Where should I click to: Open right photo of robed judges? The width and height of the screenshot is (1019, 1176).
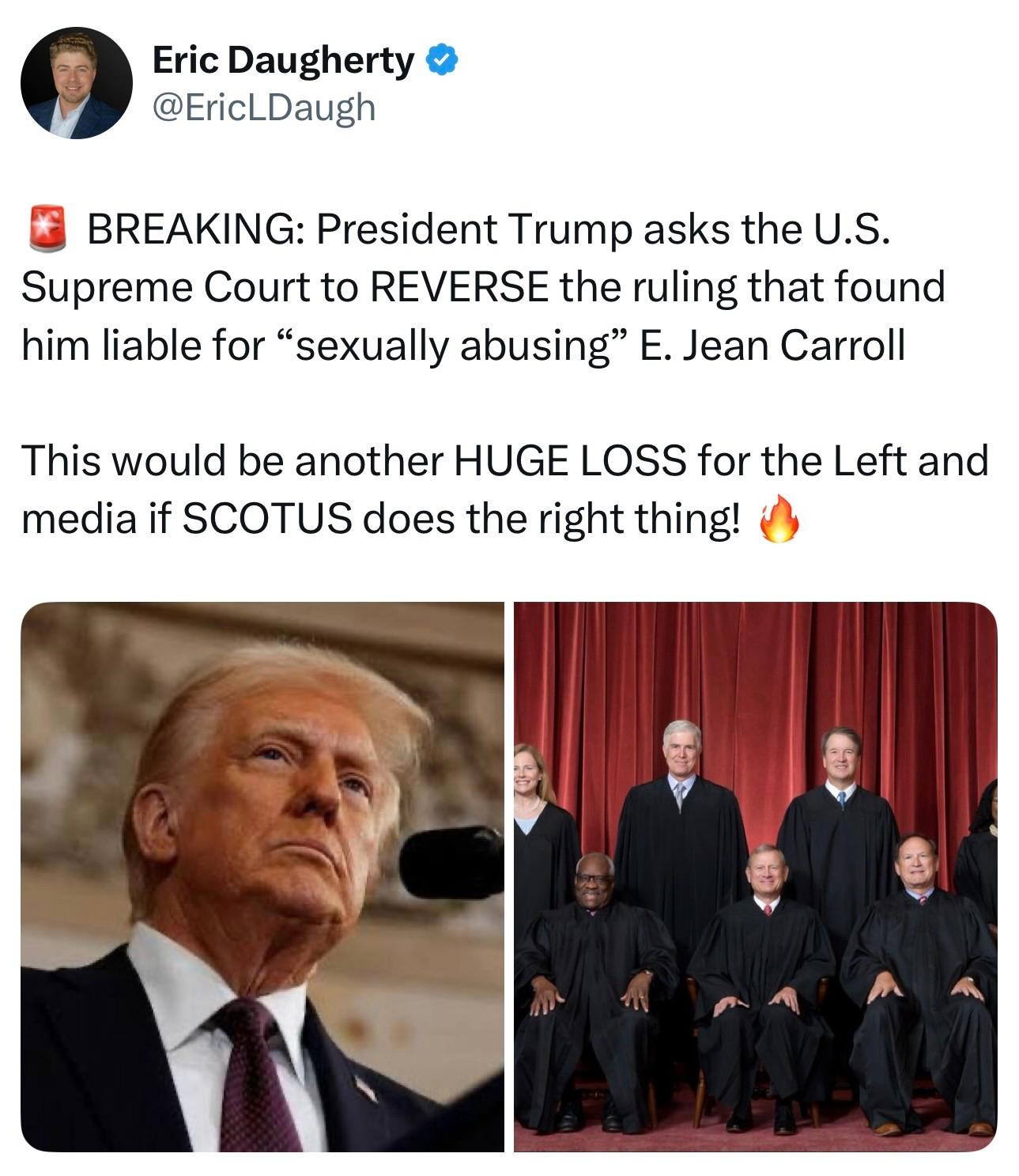pyautogui.click(x=756, y=876)
